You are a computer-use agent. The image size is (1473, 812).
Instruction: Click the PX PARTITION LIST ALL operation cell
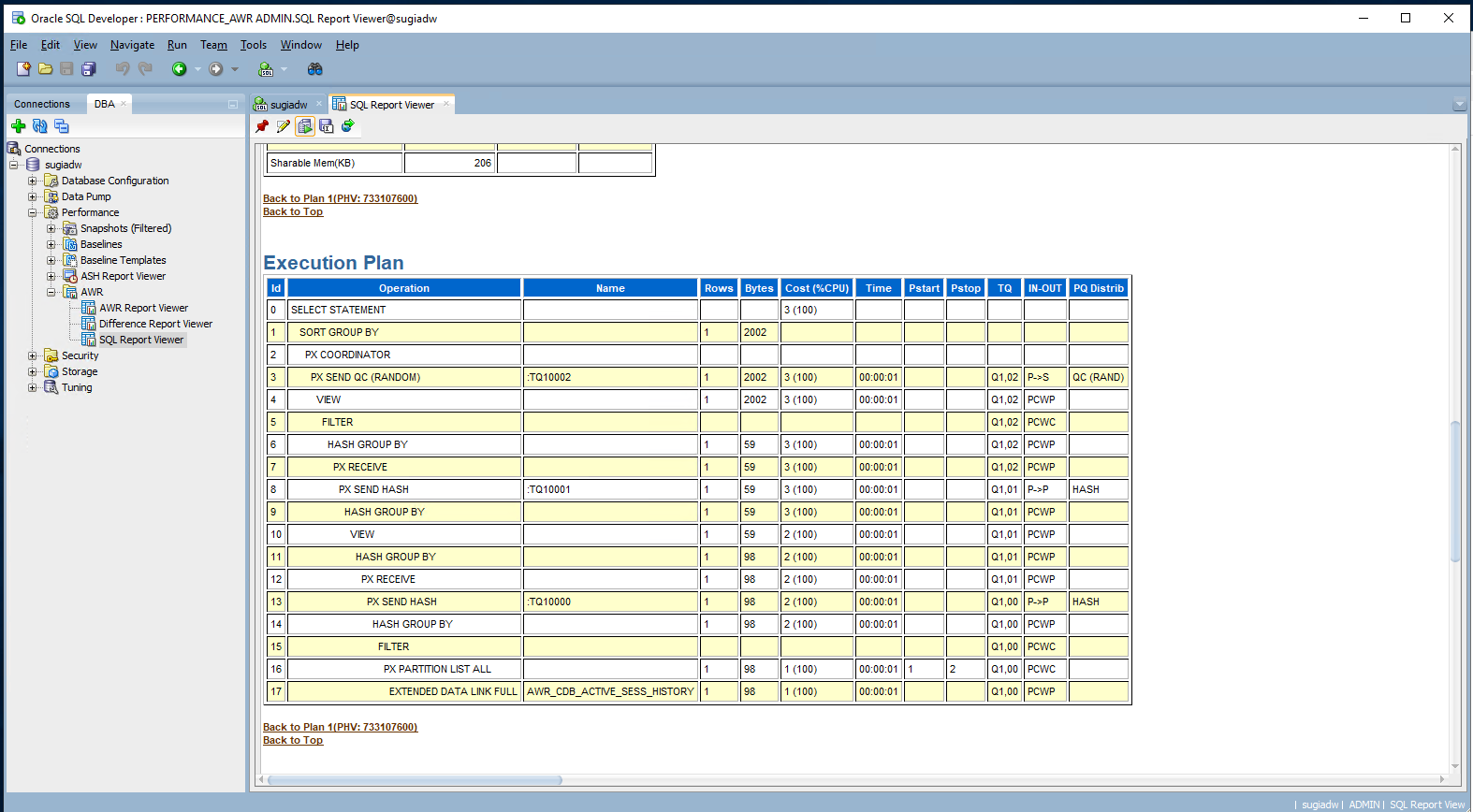tap(404, 669)
